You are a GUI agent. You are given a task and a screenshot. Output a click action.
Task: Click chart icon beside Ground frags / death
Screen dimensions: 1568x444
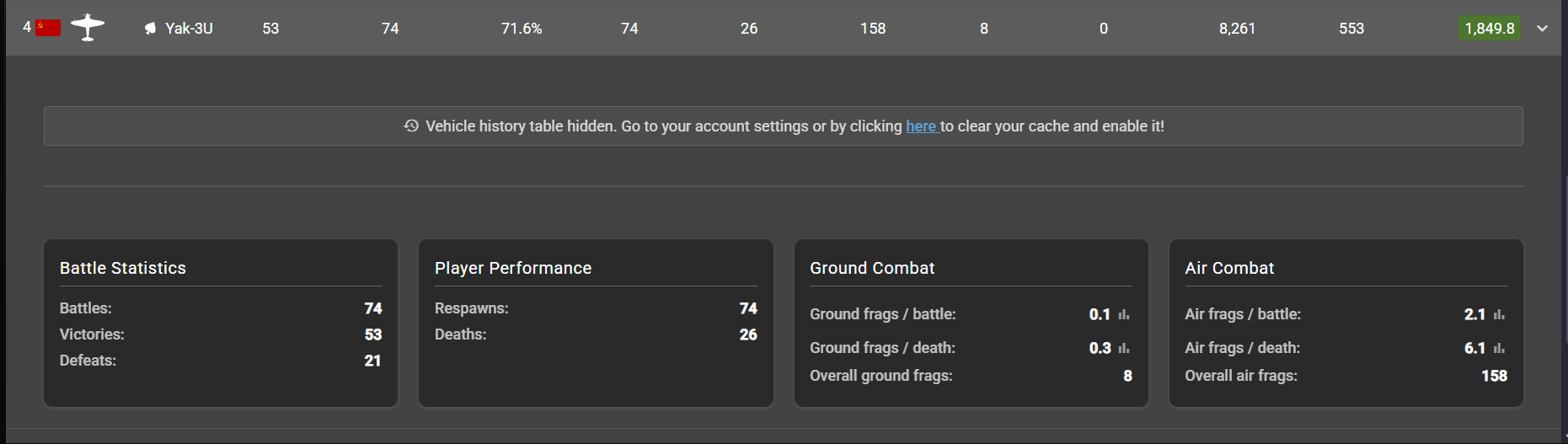(x=1124, y=348)
